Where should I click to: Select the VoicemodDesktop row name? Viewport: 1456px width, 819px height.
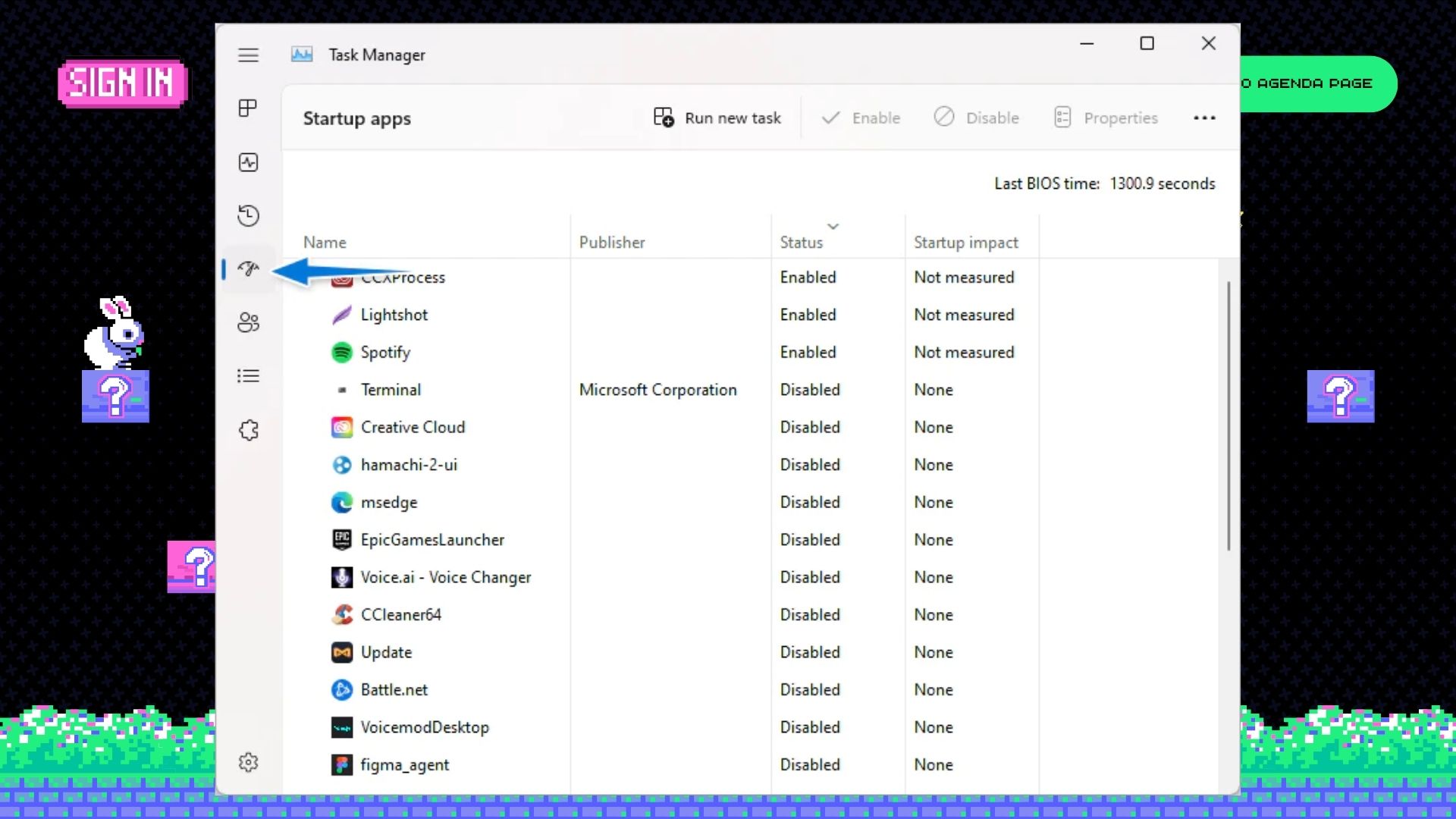[425, 727]
